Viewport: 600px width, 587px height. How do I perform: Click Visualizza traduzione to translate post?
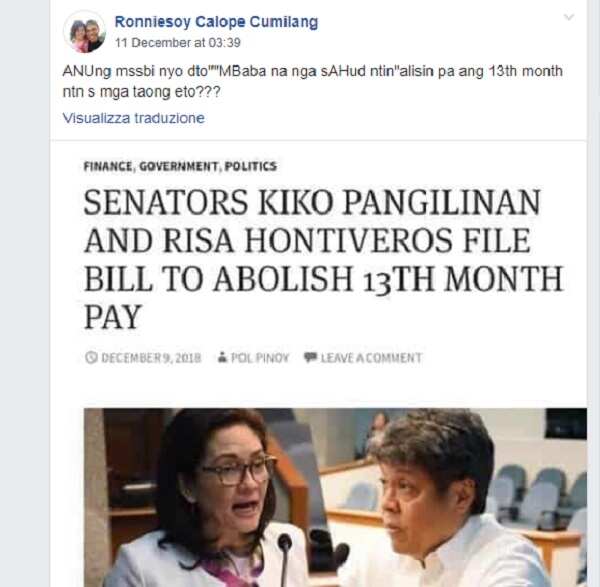(133, 118)
